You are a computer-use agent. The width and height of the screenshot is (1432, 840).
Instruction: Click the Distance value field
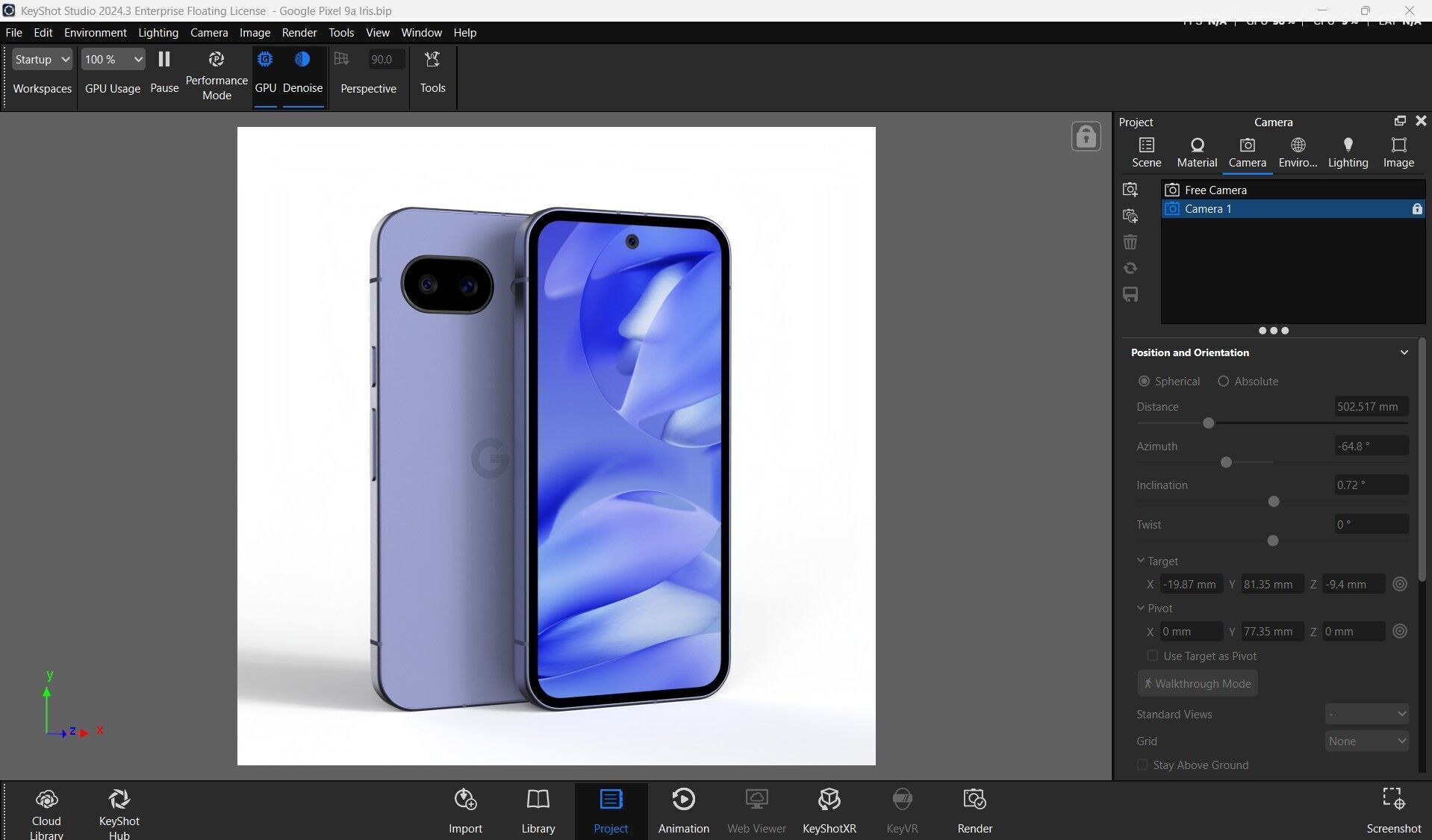(1371, 407)
